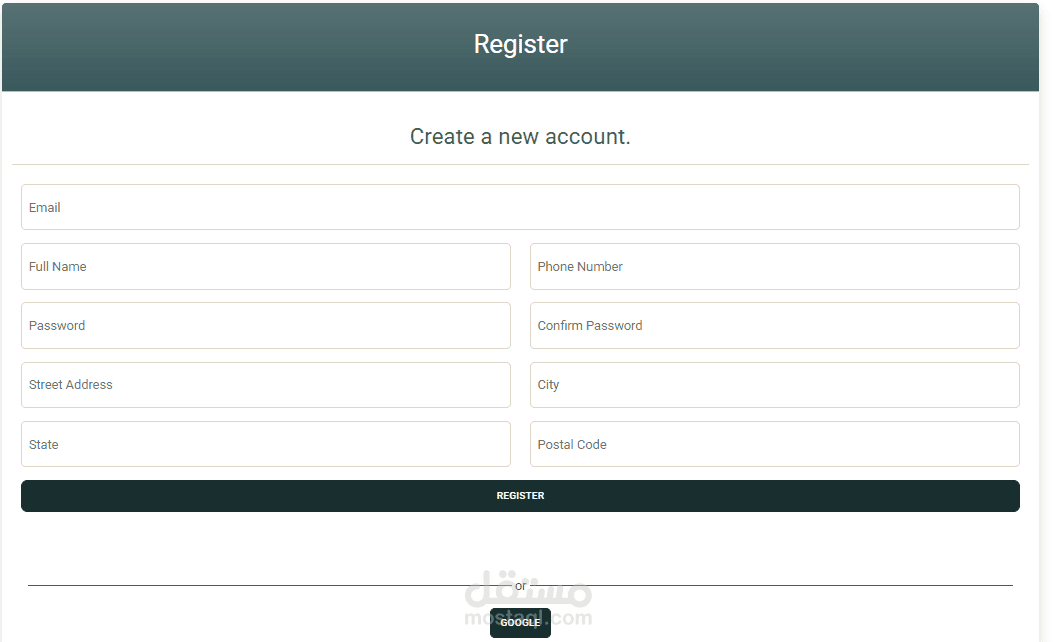Focus the City text field
The height and width of the screenshot is (642, 1058).
[775, 385]
